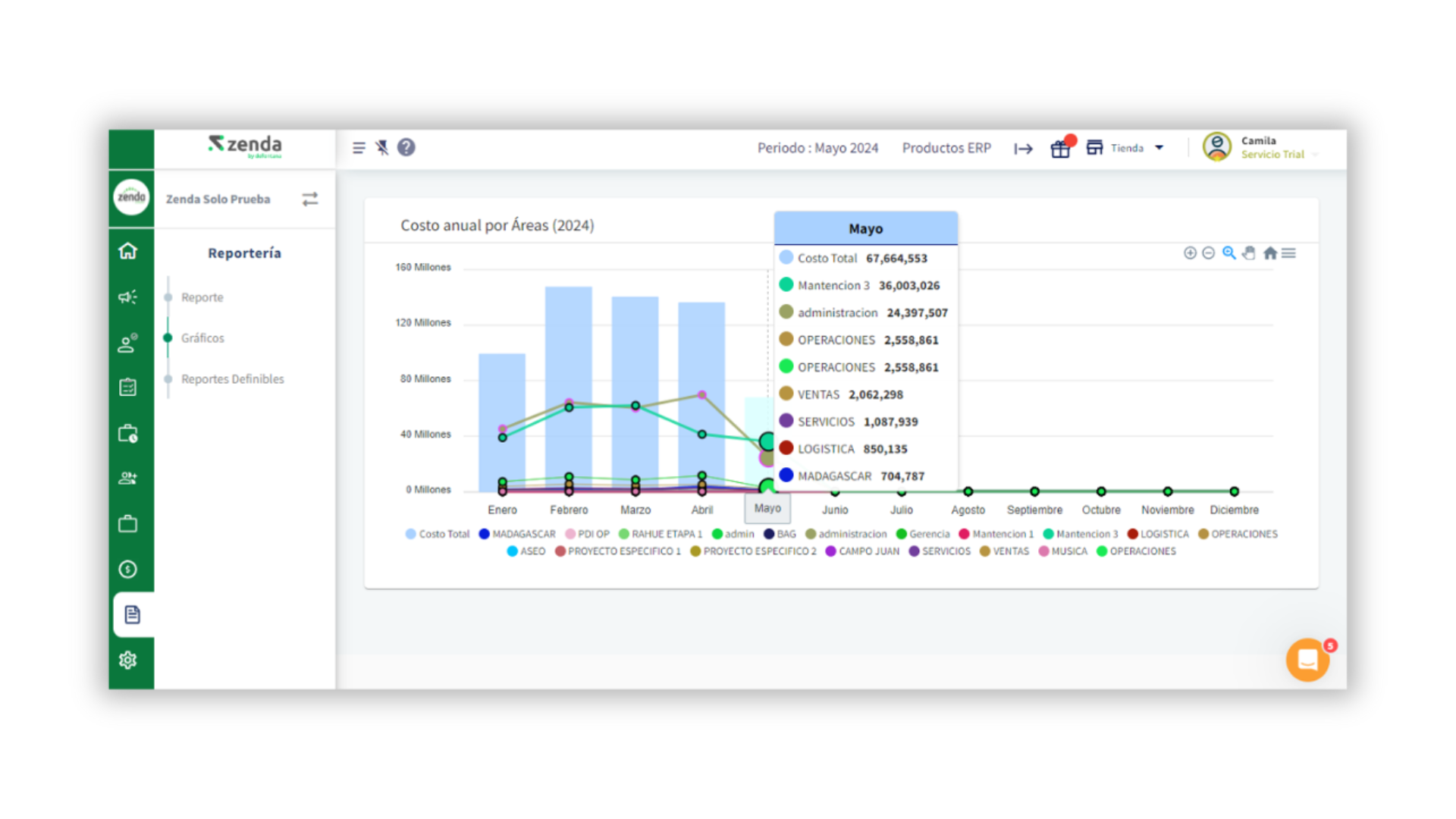Open the dollar coin sidebar icon
Viewport: 1456px width, 819px height.
128,570
